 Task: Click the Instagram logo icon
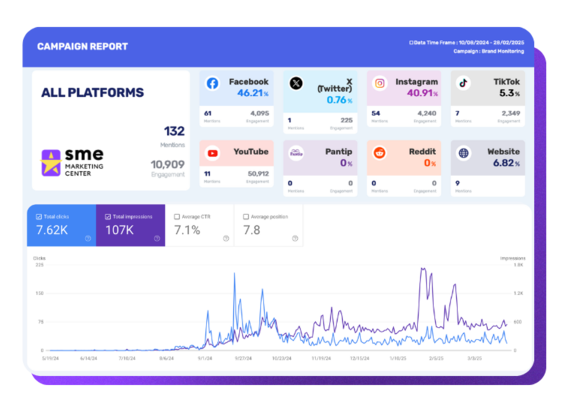point(380,84)
